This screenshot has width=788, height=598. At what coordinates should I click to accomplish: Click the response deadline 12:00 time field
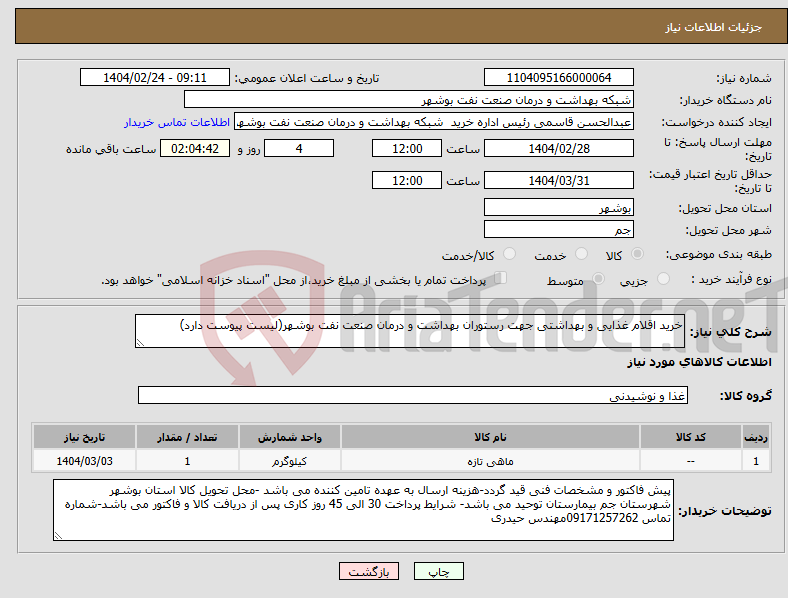[x=407, y=148]
